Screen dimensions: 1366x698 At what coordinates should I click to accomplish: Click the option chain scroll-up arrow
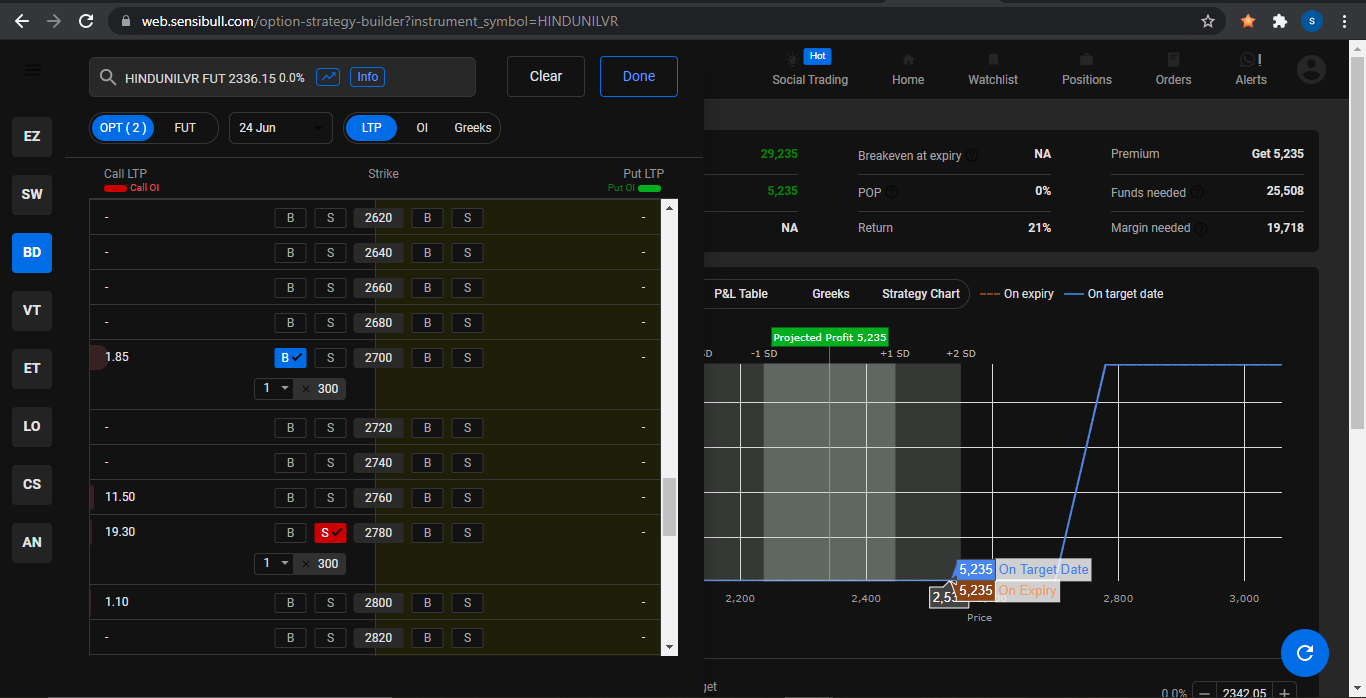tap(670, 207)
